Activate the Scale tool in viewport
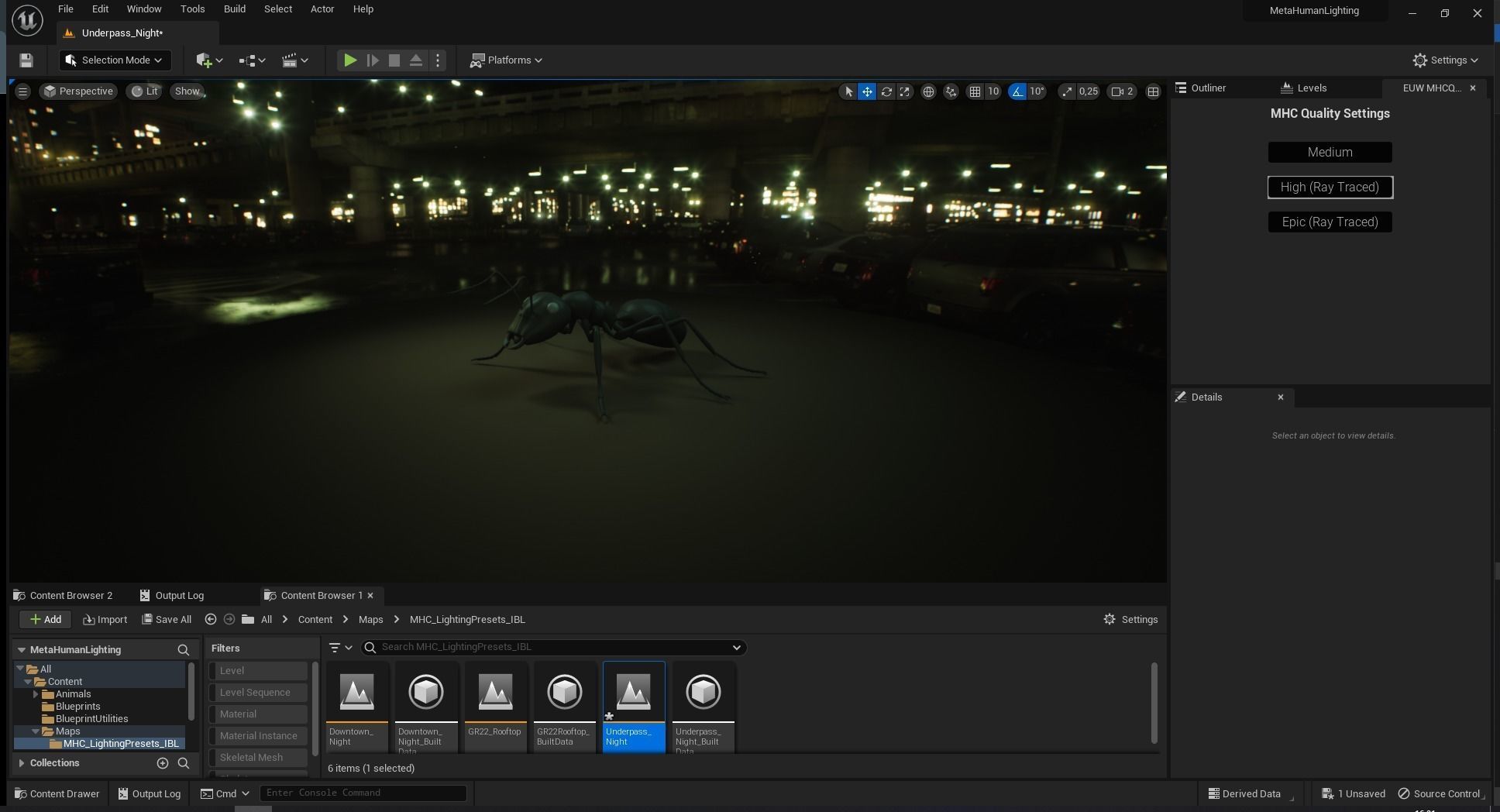Image resolution: width=1500 pixels, height=812 pixels. (x=905, y=91)
